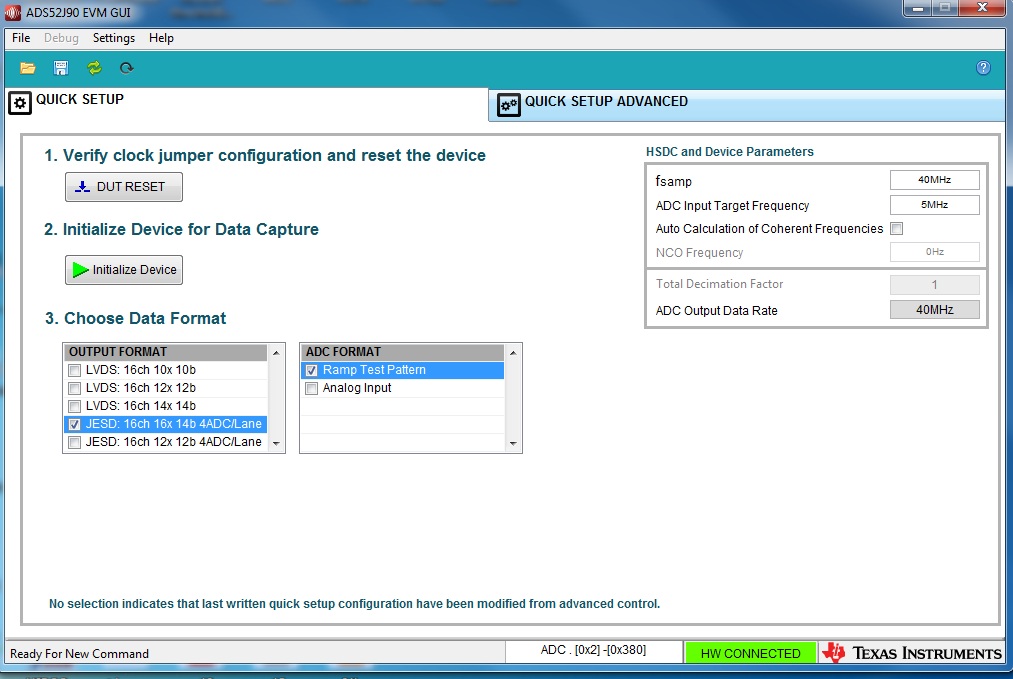
Task: Enable Auto Calculation of Coherent Frequencies
Action: (x=897, y=229)
